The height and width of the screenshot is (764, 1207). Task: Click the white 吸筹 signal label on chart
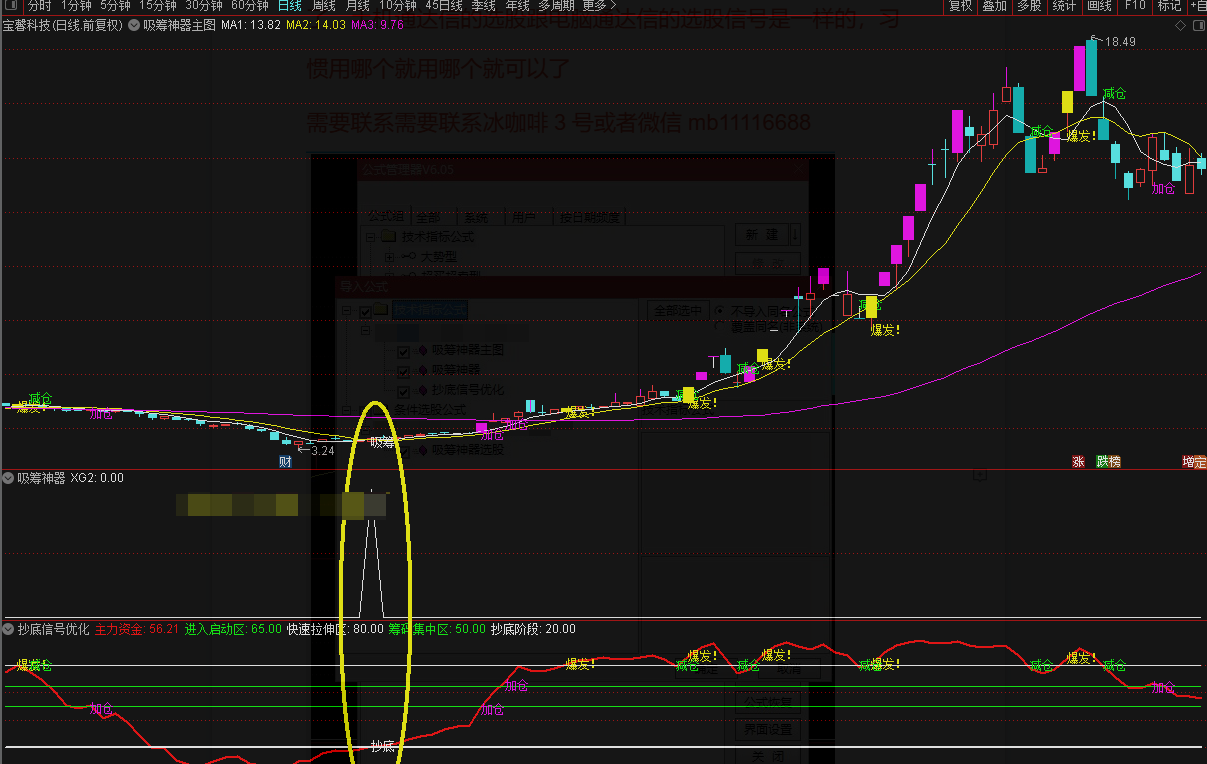pos(382,441)
